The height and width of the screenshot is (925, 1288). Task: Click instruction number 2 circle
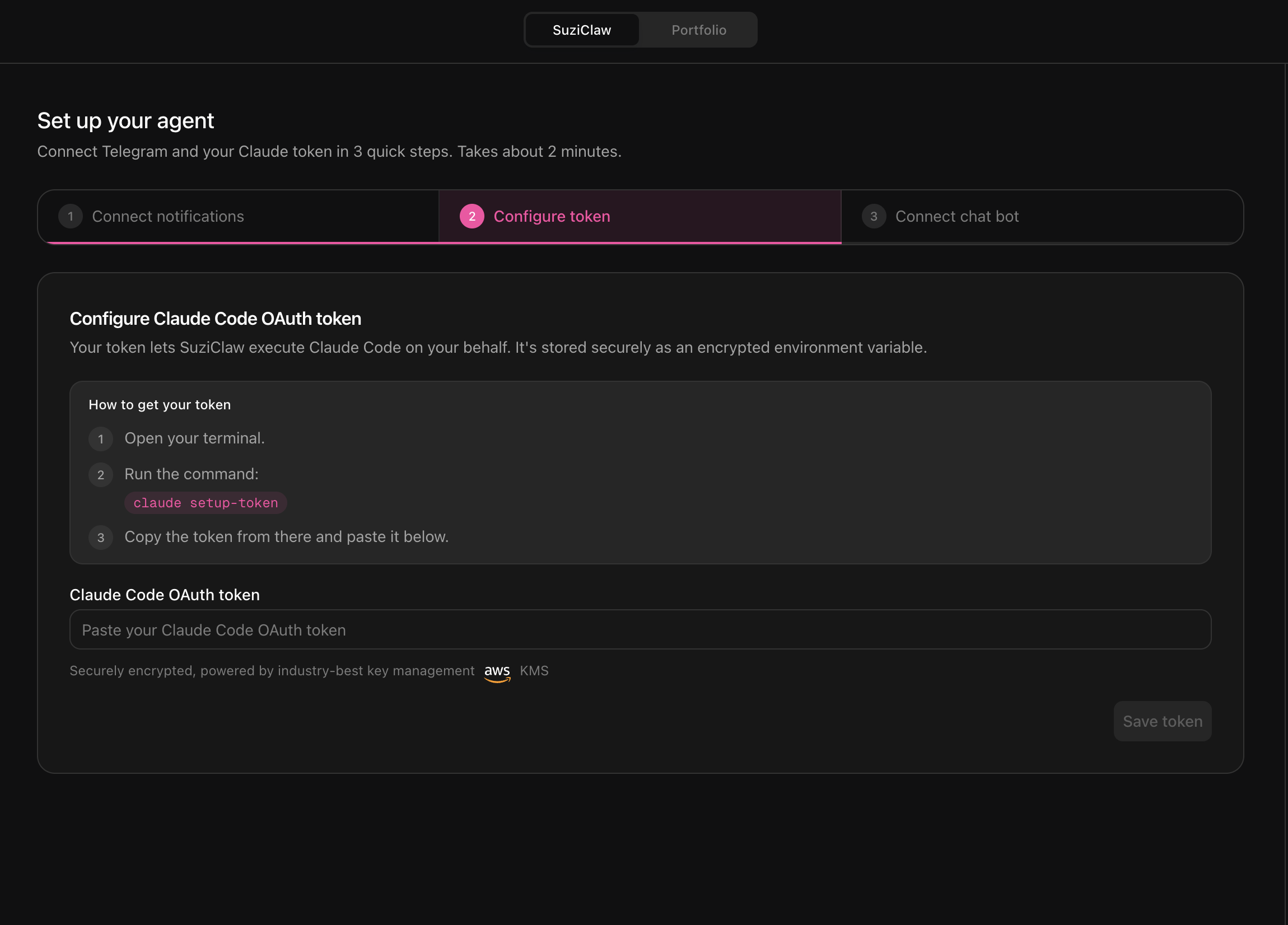click(100, 475)
